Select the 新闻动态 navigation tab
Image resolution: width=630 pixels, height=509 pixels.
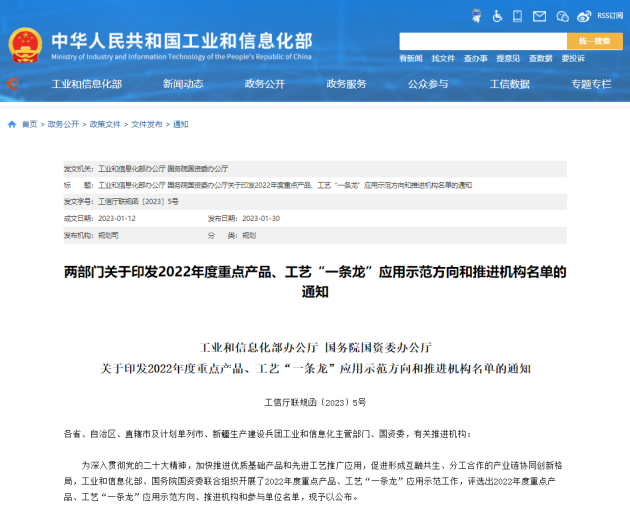(183, 84)
